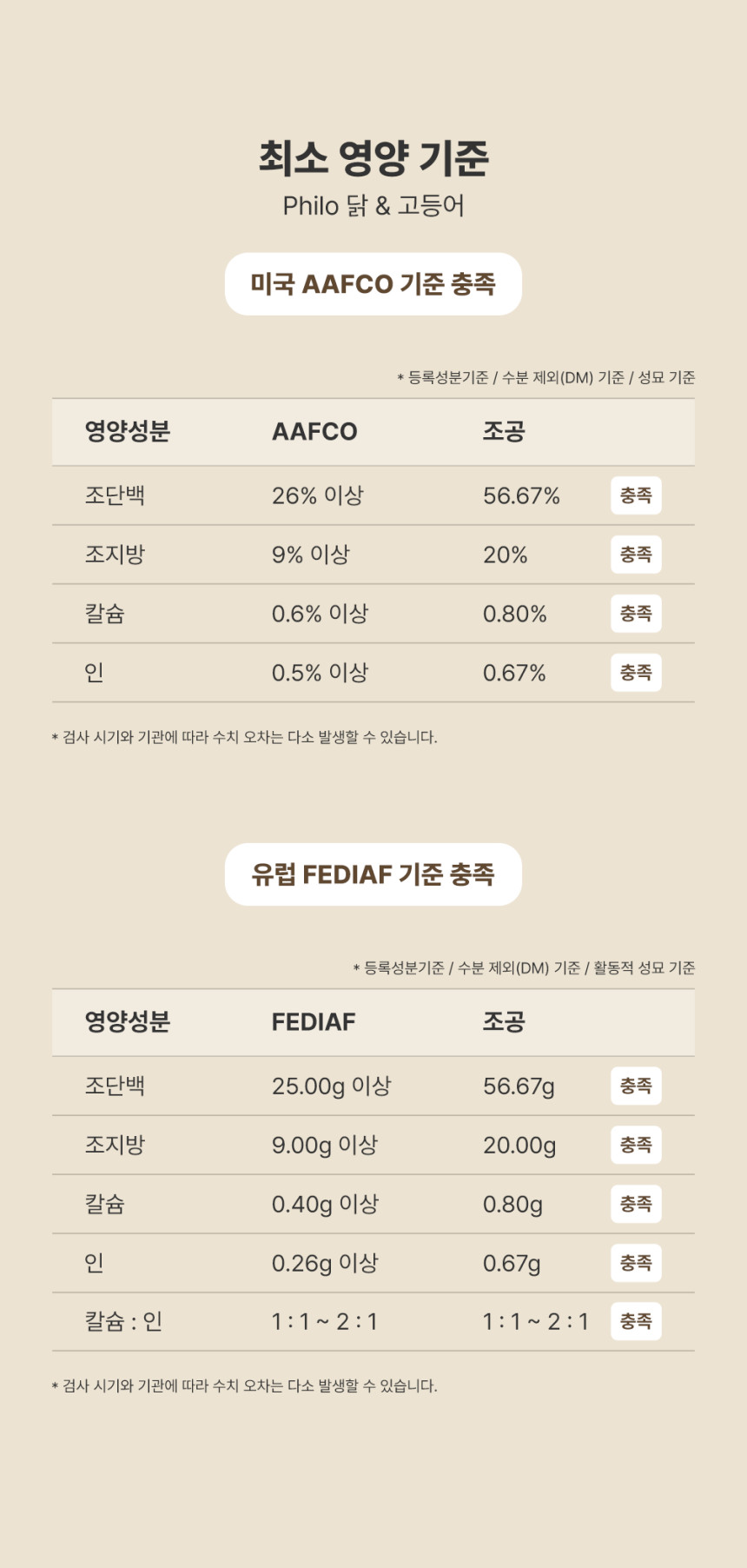Click the FEDIAF column header

click(x=314, y=1022)
